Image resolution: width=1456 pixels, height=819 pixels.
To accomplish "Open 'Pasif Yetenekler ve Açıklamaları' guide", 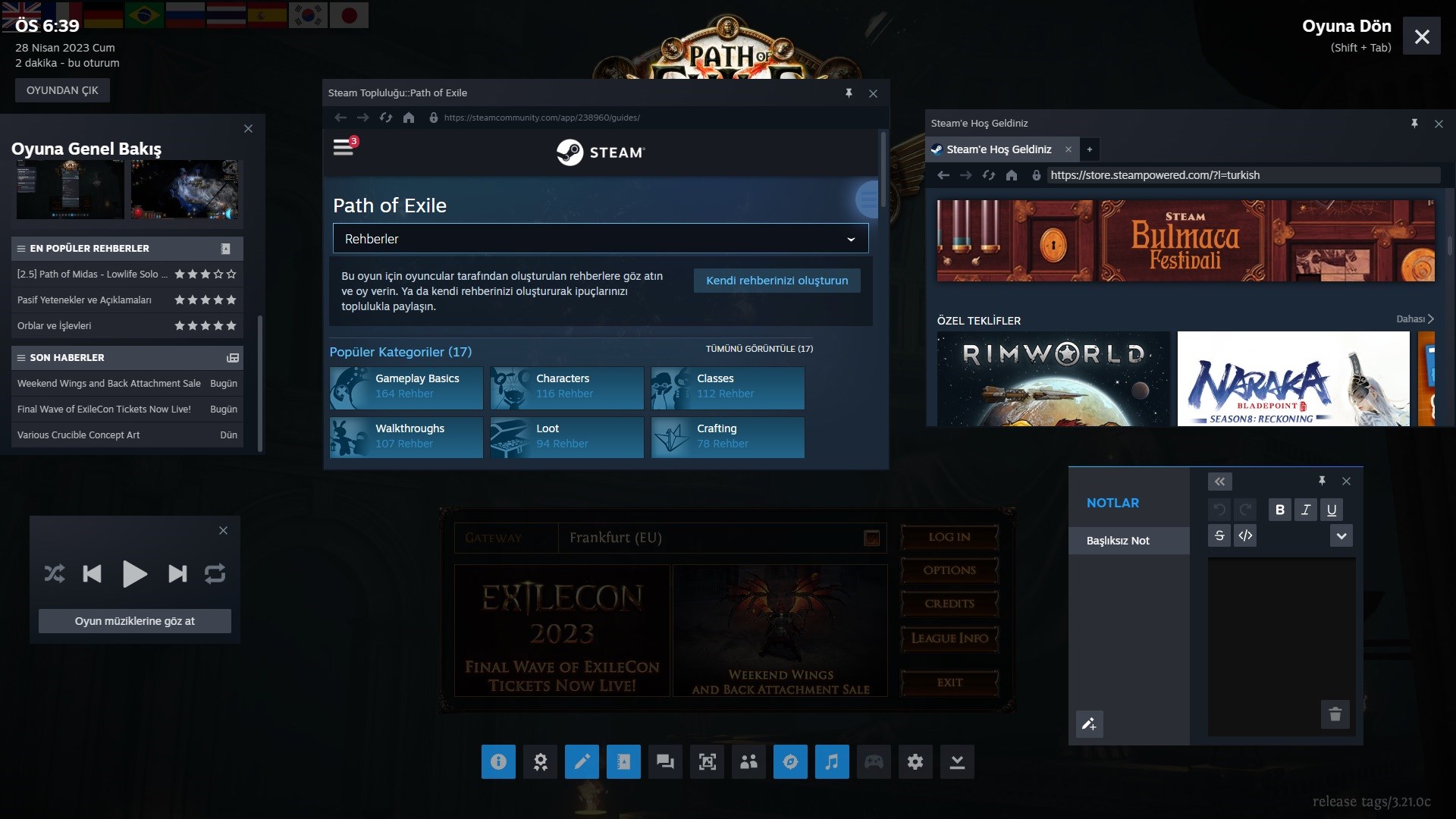I will point(127,300).
